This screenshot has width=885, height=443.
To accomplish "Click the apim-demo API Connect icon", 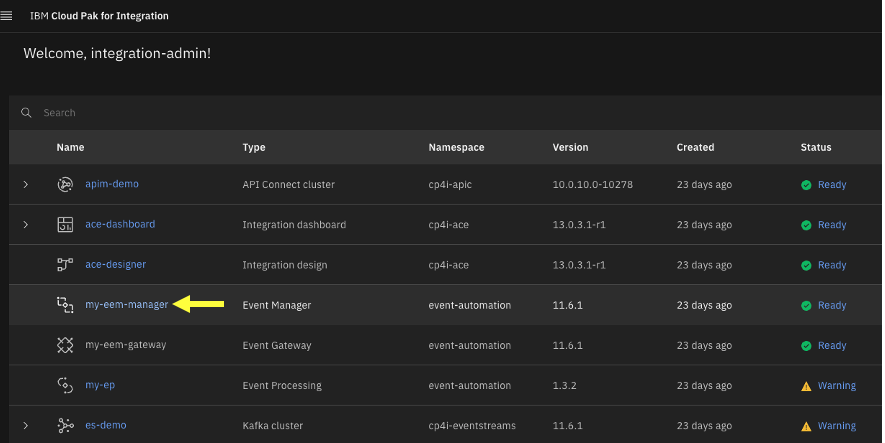I will pos(65,185).
